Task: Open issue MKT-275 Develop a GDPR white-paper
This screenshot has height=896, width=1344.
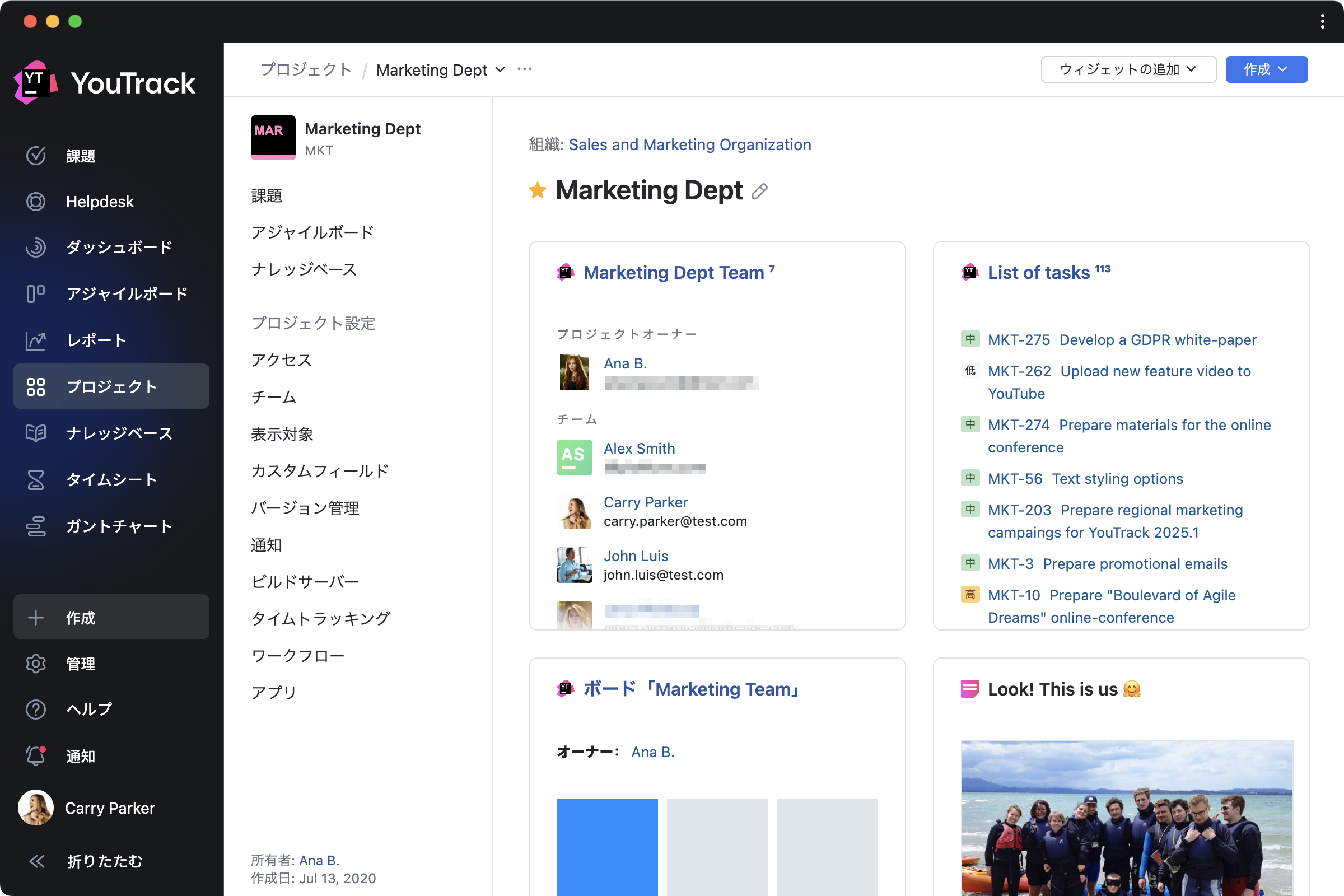Action: tap(1122, 340)
